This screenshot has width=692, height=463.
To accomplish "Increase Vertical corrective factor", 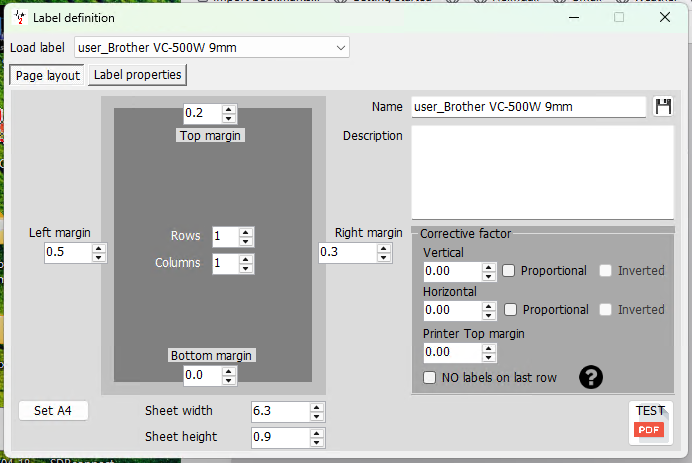I will tap(489, 267).
